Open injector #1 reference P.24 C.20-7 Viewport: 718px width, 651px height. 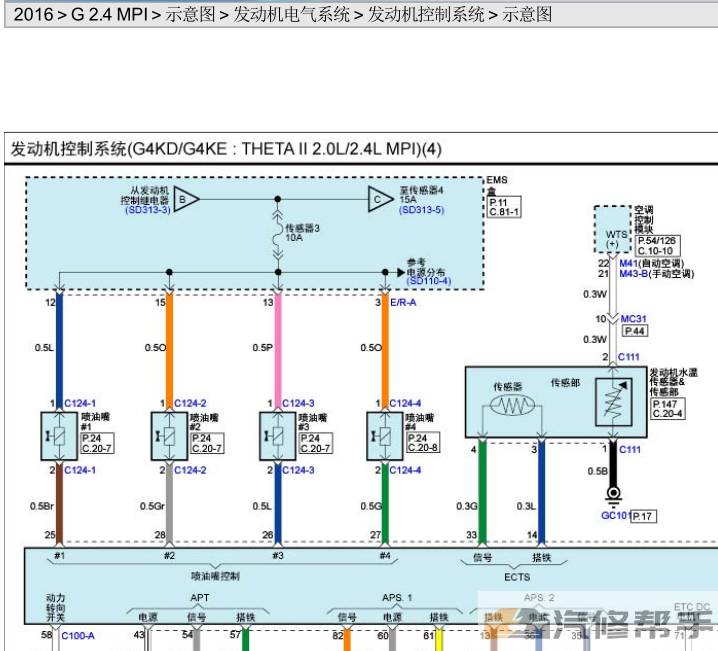pos(97,444)
